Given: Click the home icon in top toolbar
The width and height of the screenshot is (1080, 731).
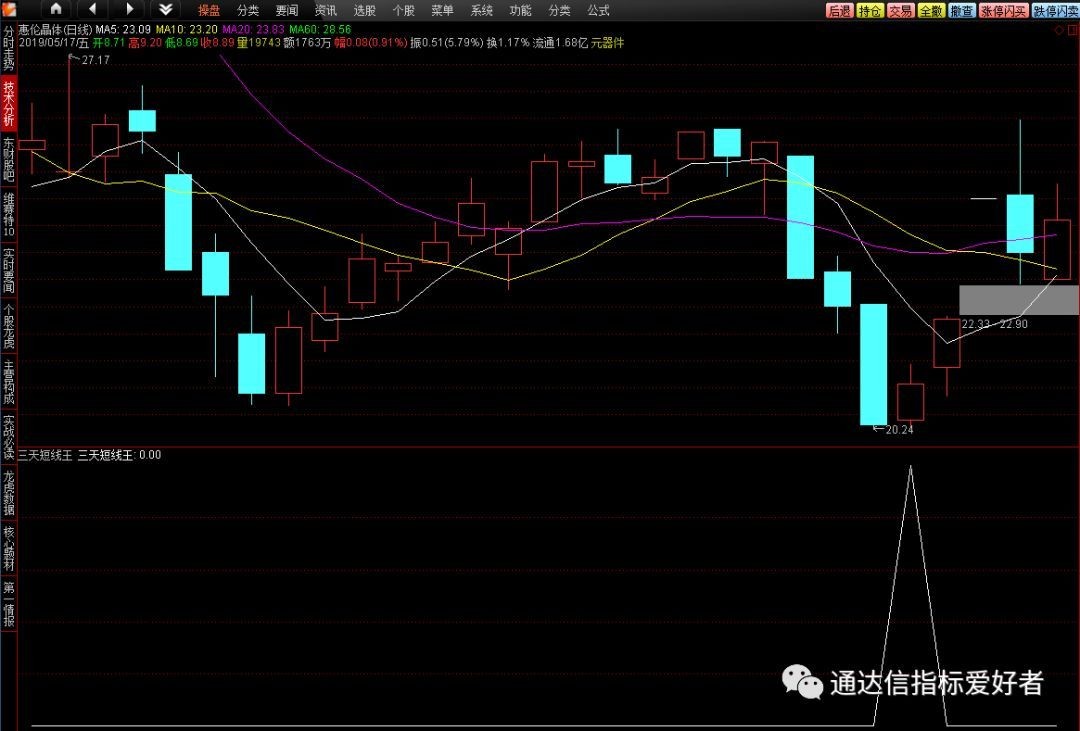Looking at the screenshot, I should [56, 9].
